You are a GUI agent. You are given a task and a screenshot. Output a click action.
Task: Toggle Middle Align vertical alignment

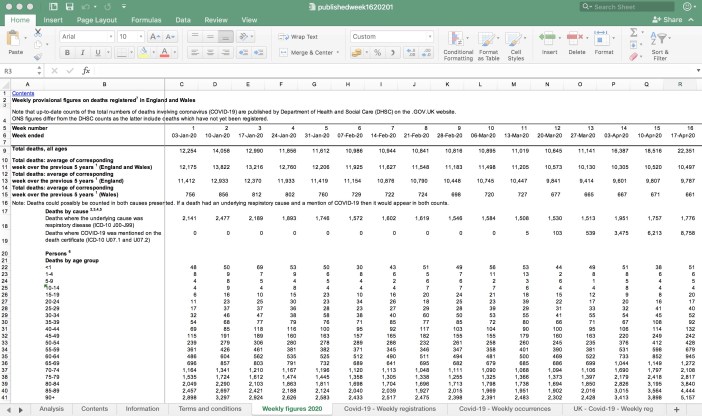pyautogui.click(x=210, y=37)
